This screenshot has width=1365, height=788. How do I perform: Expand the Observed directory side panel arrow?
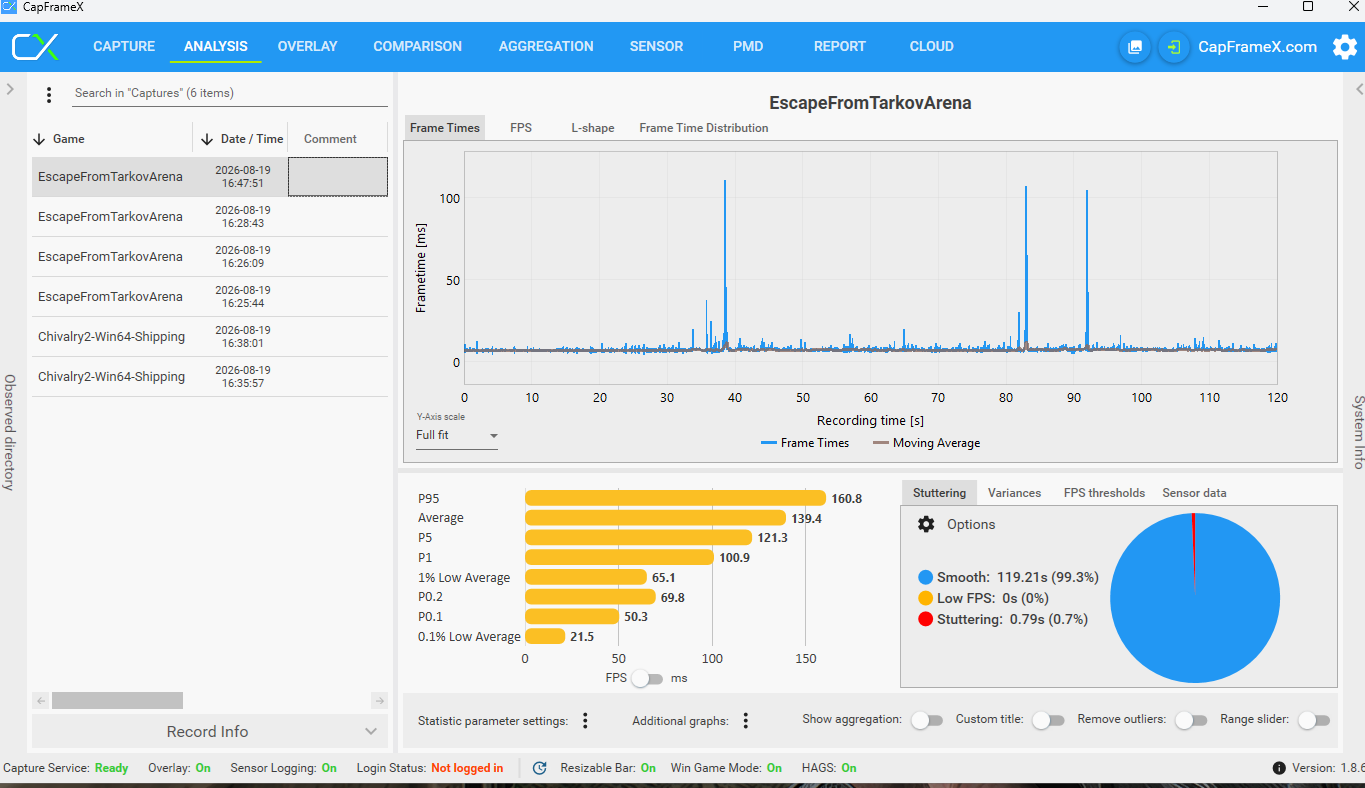point(10,89)
